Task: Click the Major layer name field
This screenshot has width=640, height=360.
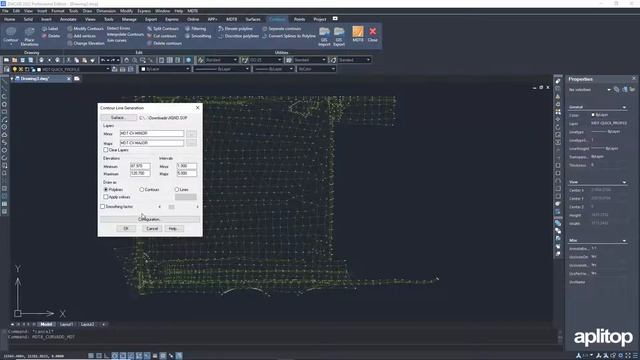Action: pos(152,143)
